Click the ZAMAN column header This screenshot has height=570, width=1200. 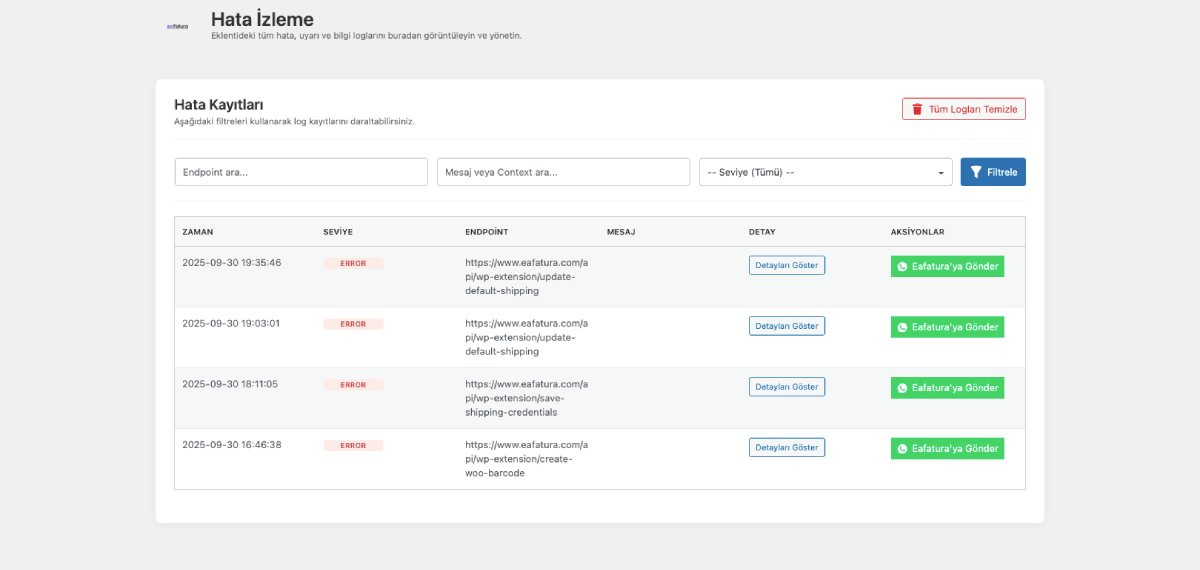197,232
